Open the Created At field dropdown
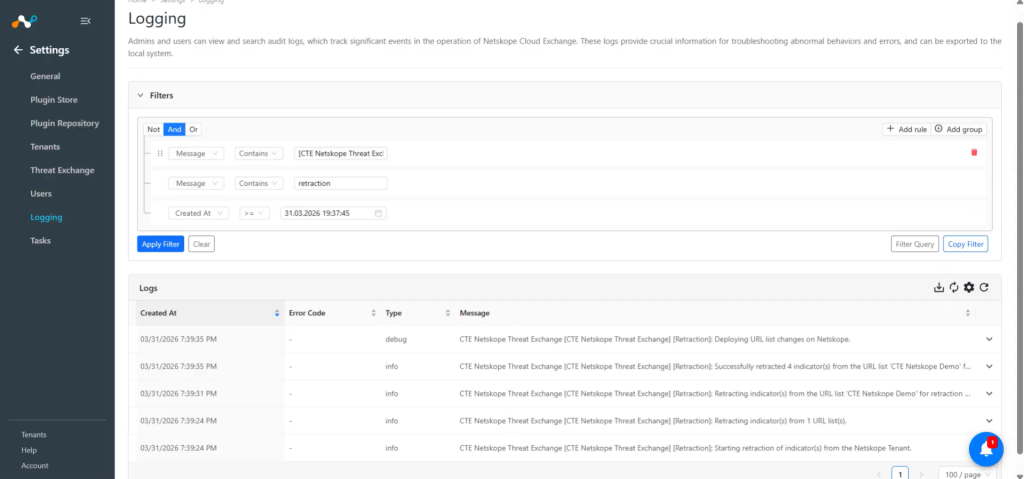1024x479 pixels. (199, 213)
